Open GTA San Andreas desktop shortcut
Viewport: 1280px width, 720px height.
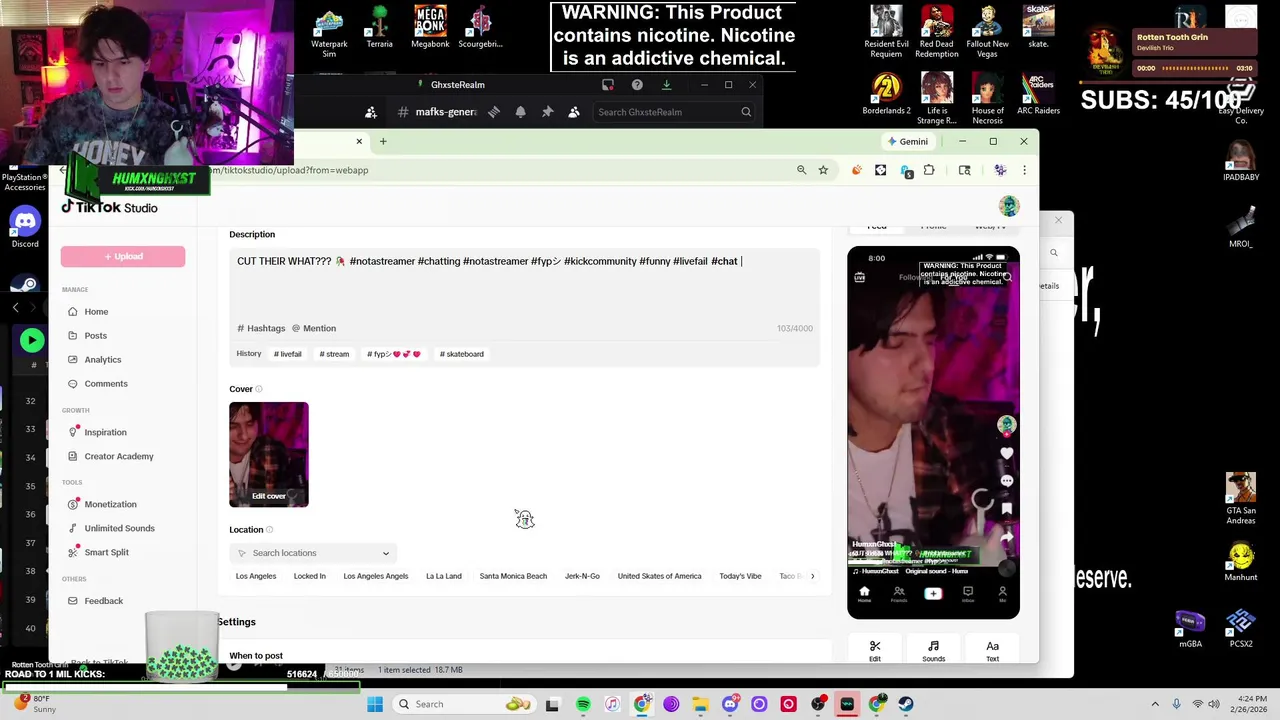pyautogui.click(x=1241, y=498)
